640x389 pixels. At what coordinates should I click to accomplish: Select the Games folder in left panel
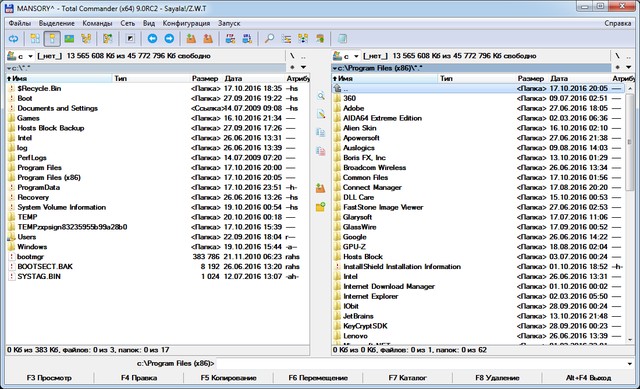(x=28, y=118)
